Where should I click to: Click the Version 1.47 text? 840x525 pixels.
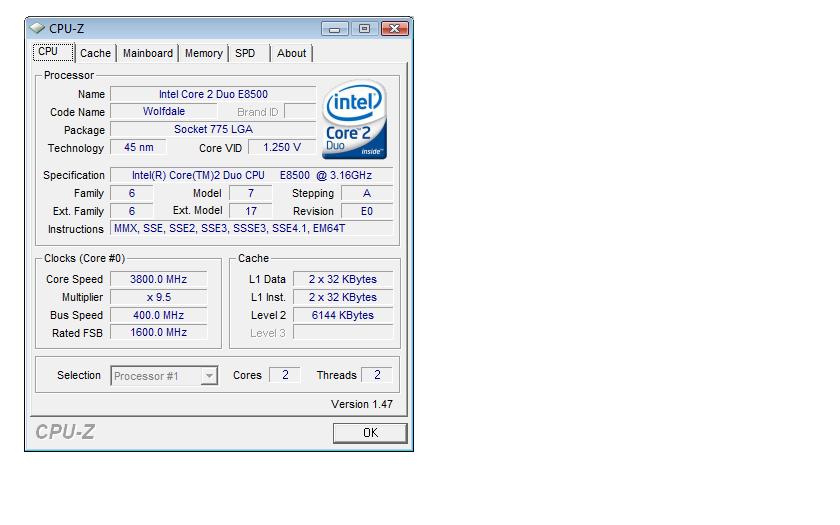pyautogui.click(x=362, y=404)
